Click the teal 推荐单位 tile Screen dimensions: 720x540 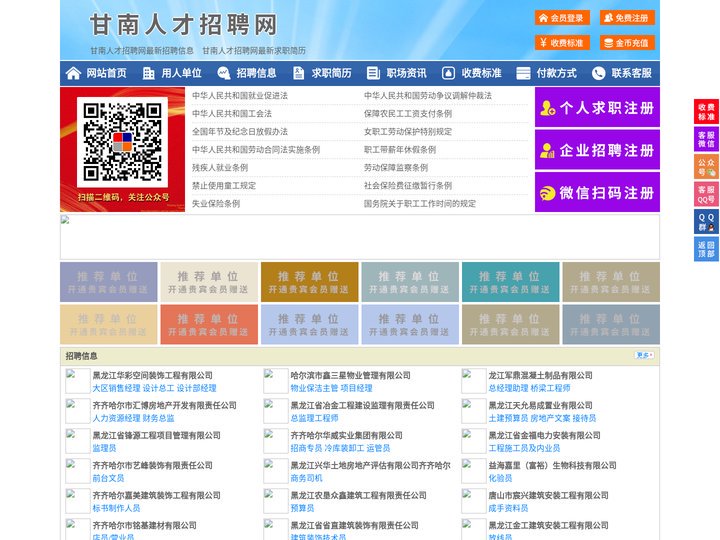coord(511,282)
